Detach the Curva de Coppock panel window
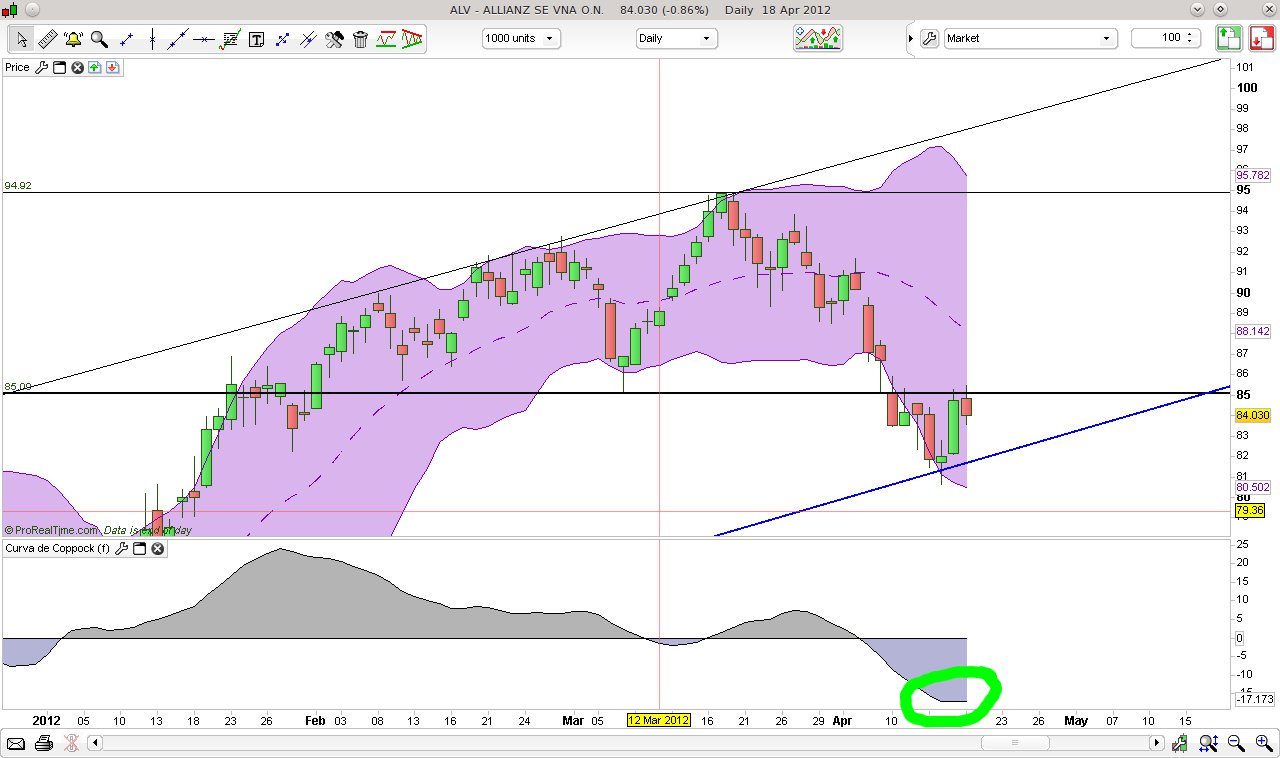Screen dimensions: 1280x758 pyautogui.click(x=139, y=548)
